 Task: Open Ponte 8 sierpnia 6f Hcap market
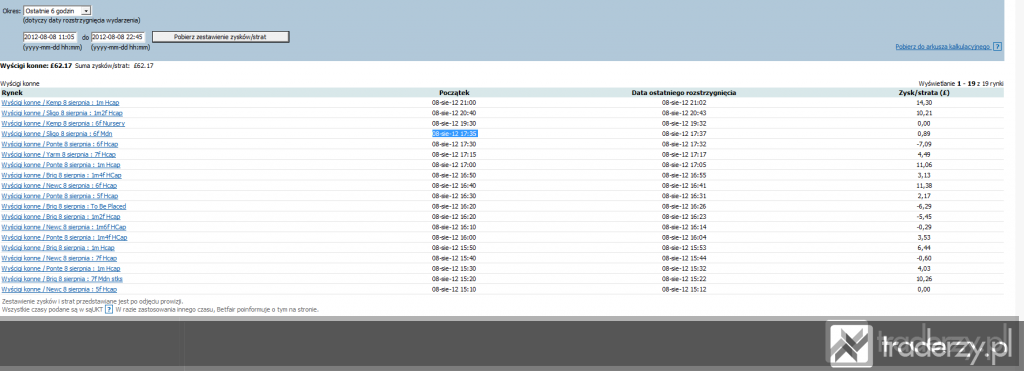(x=59, y=144)
